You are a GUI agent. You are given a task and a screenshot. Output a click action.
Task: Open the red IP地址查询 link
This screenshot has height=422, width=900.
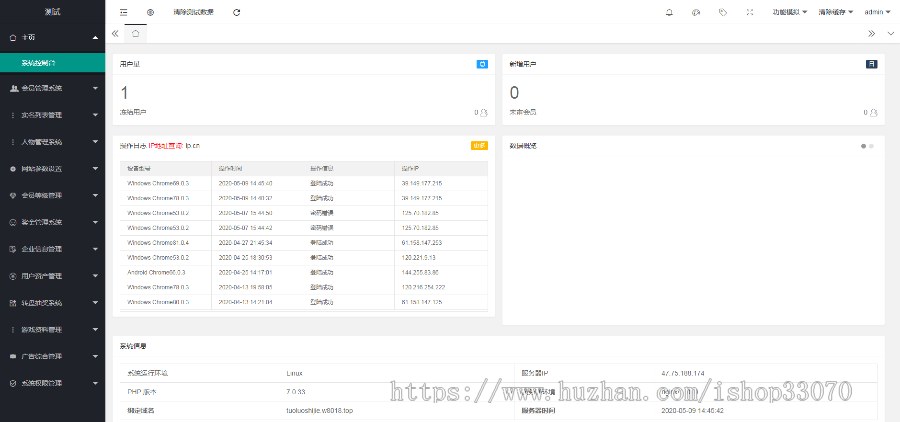tap(166, 146)
